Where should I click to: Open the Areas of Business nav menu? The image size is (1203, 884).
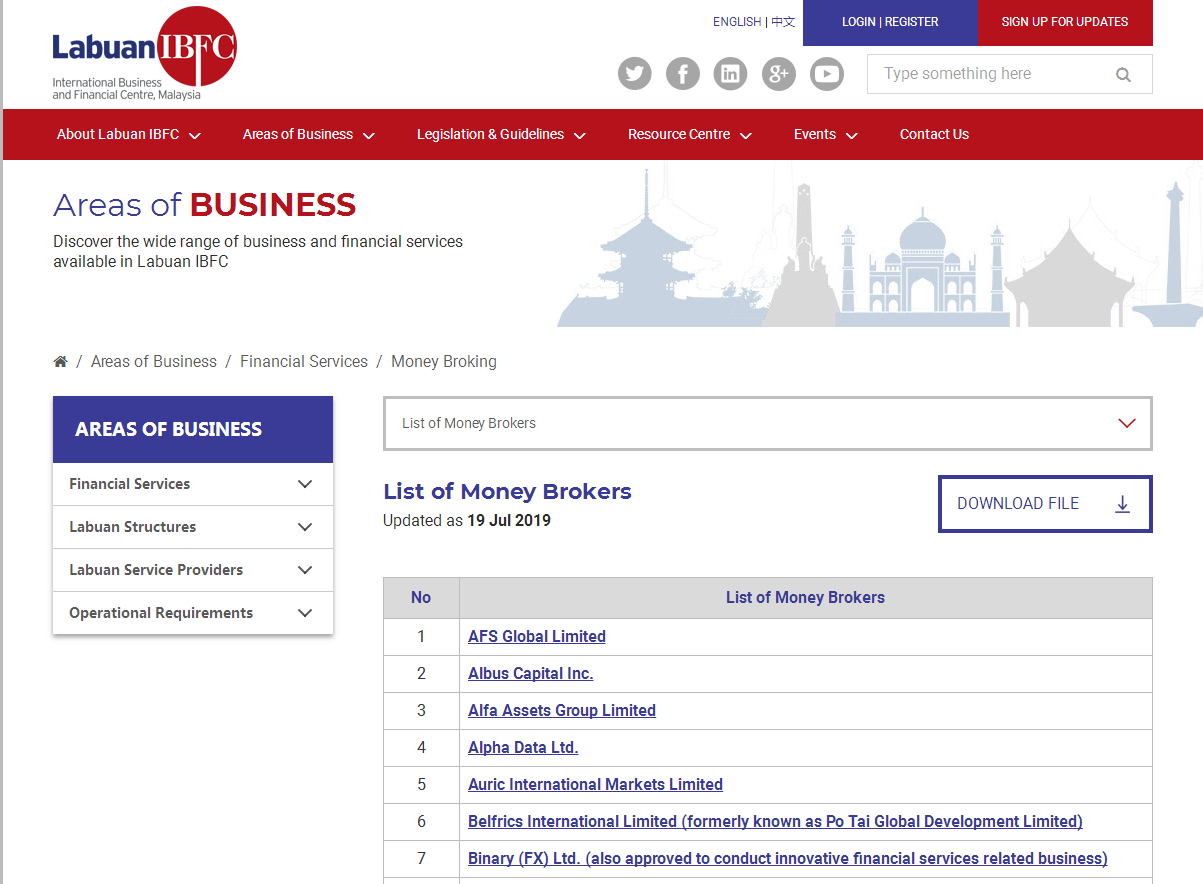(308, 134)
